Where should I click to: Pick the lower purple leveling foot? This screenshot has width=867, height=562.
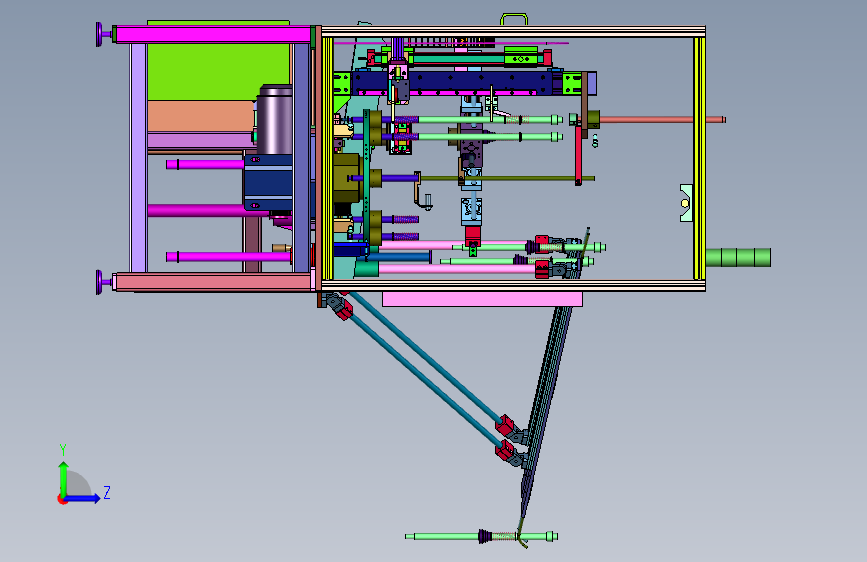(x=103, y=282)
